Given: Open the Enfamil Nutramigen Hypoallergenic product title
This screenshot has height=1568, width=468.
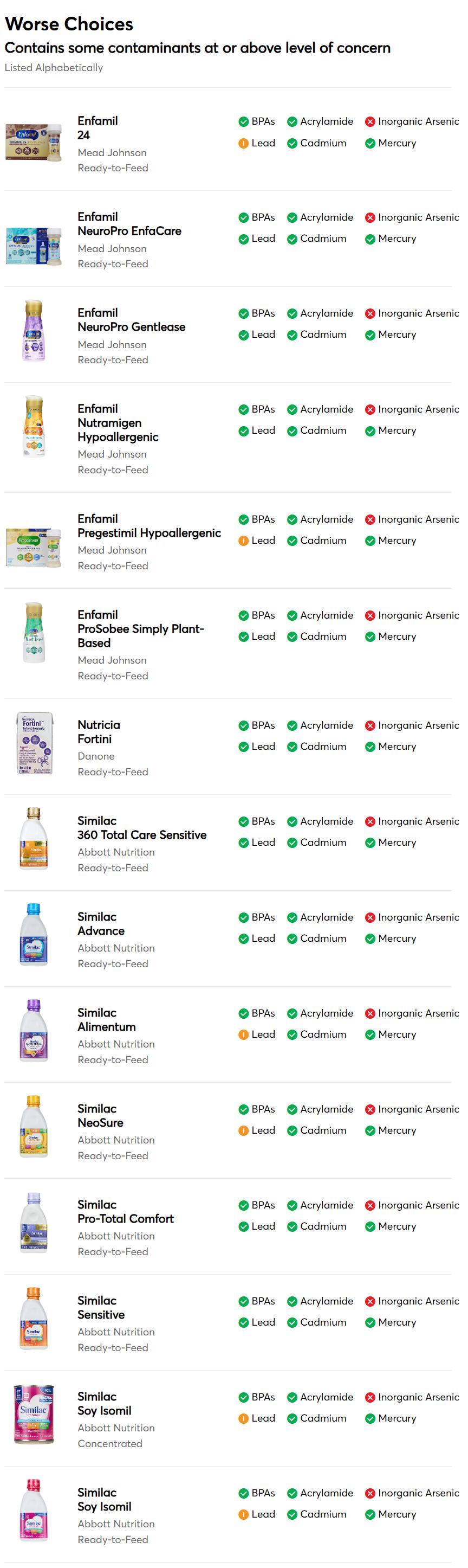Looking at the screenshot, I should coord(118,423).
